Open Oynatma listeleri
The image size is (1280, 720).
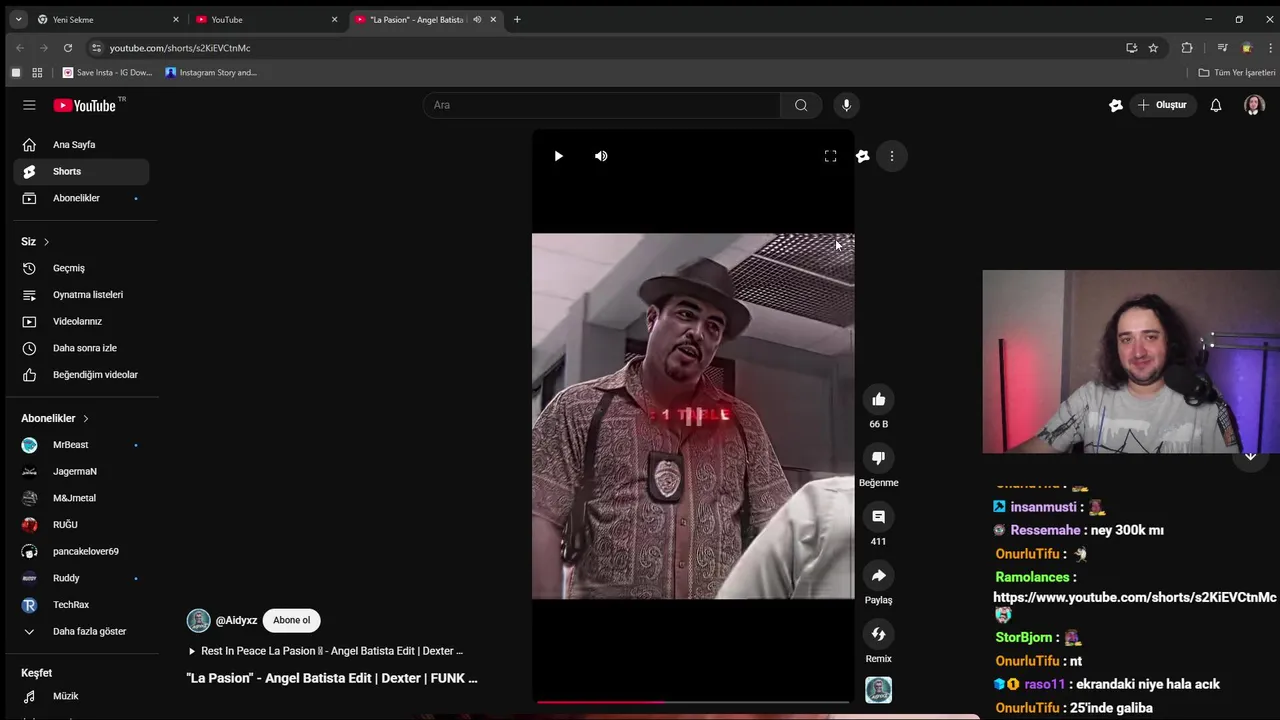82,295
